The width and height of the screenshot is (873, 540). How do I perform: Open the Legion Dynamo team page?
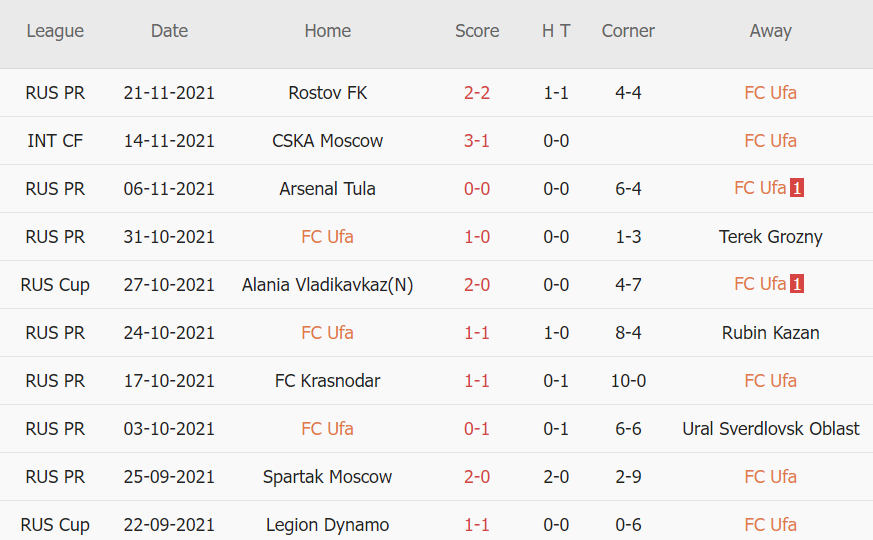click(x=327, y=525)
